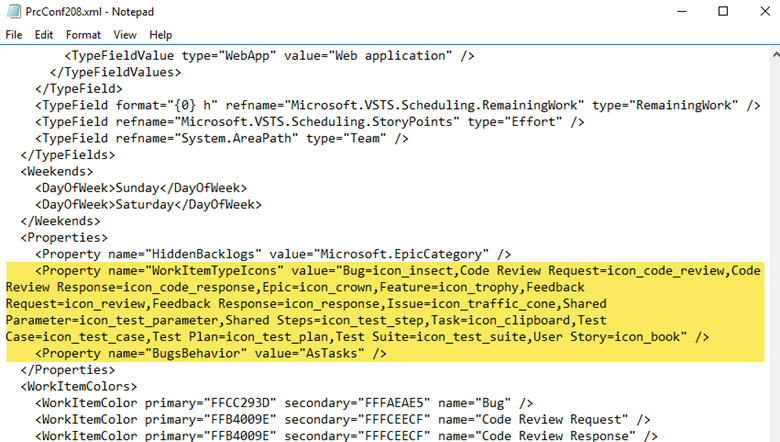Screen dimensions: 780x442
Task: Click the opening <Weekends> tag
Action: 57,172
